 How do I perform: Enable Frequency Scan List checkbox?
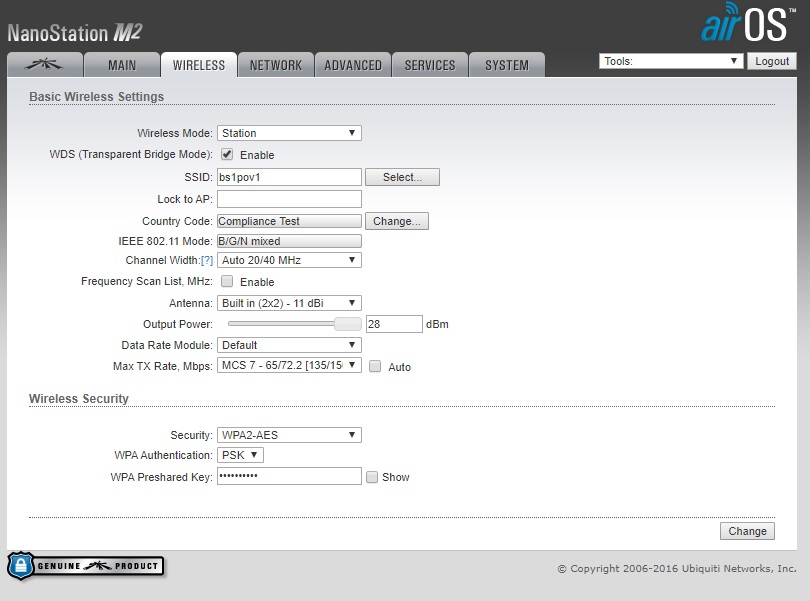(x=227, y=282)
